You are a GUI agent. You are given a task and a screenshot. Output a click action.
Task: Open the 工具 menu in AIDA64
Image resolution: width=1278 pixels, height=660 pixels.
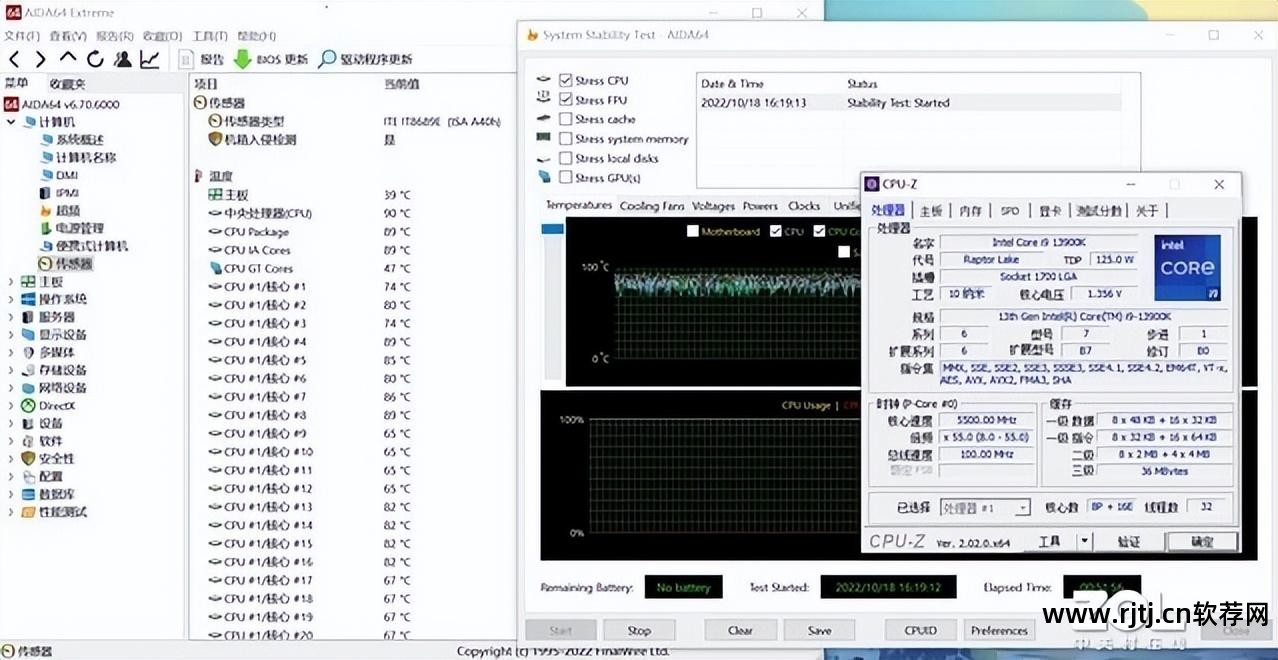point(209,36)
